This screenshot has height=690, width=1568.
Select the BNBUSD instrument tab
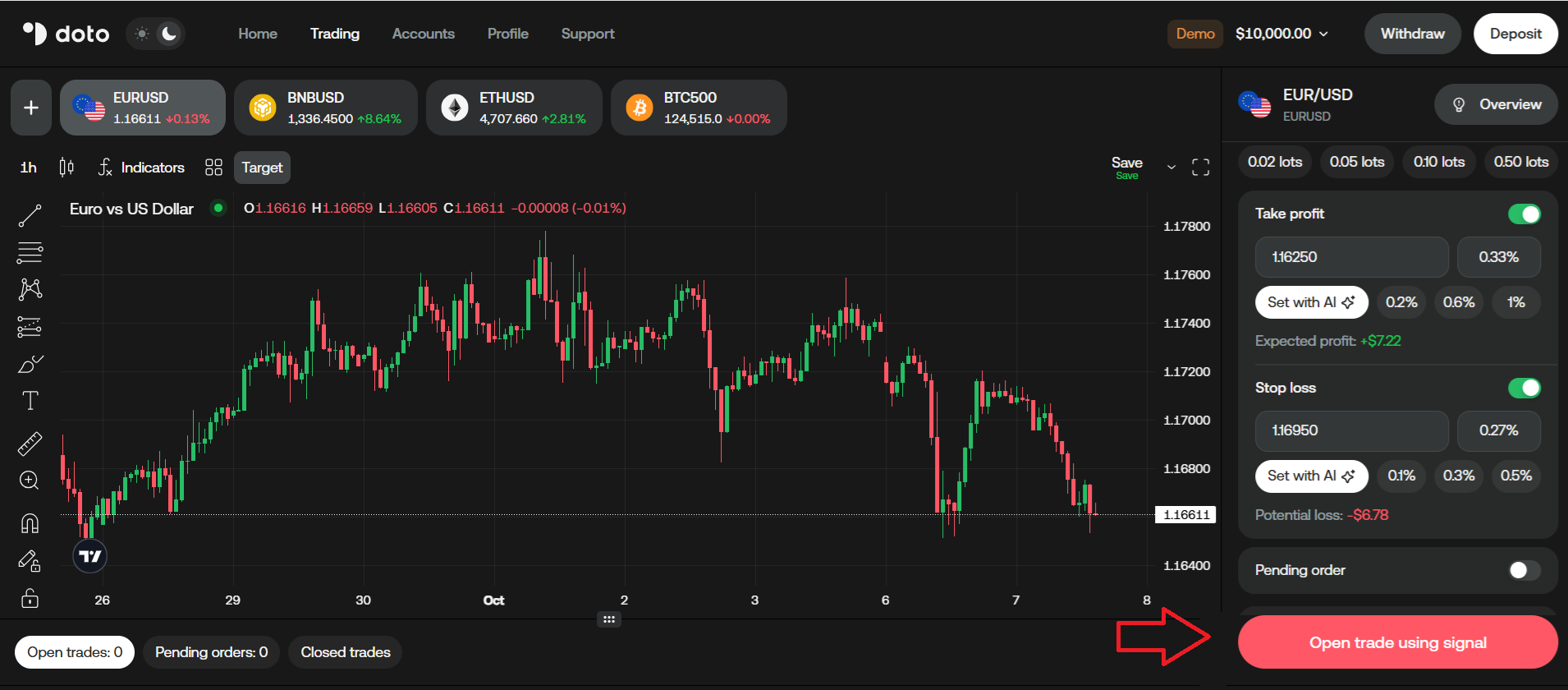[326, 108]
